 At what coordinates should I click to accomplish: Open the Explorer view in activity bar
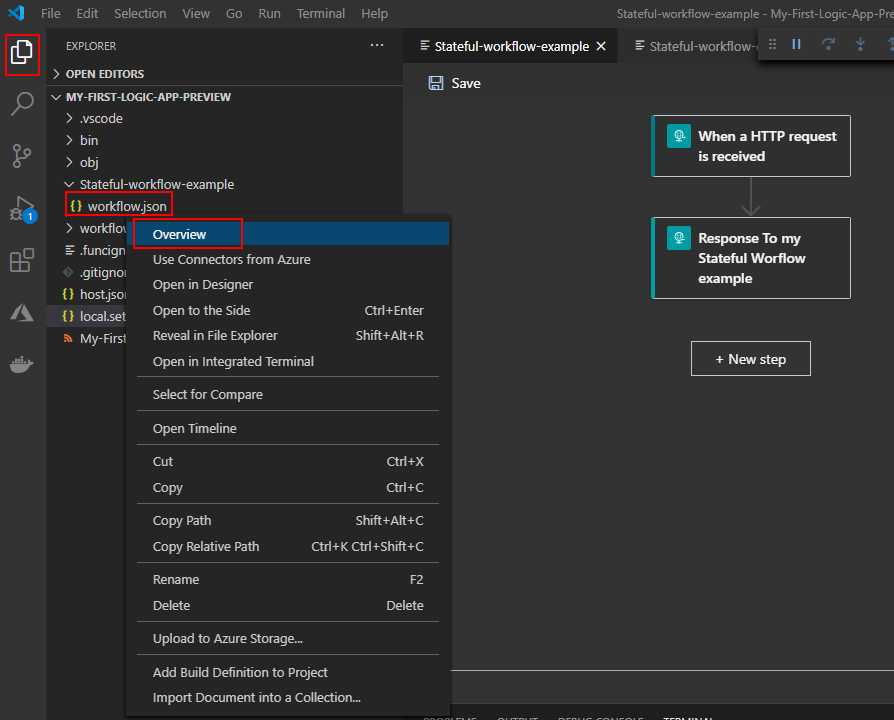pyautogui.click(x=22, y=54)
